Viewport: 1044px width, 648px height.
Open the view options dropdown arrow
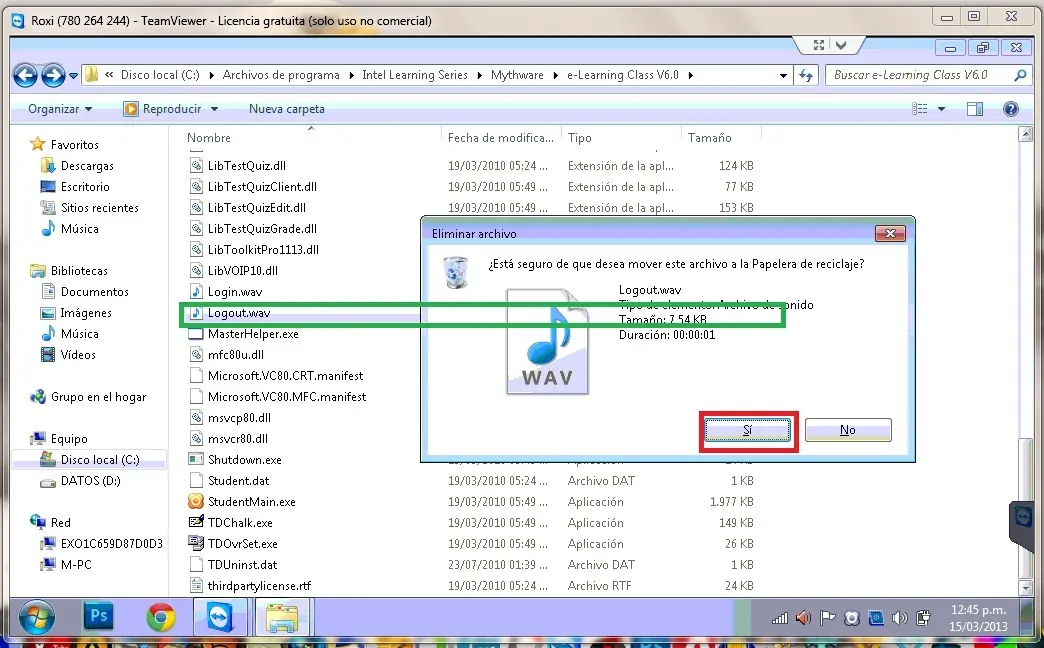click(941, 109)
